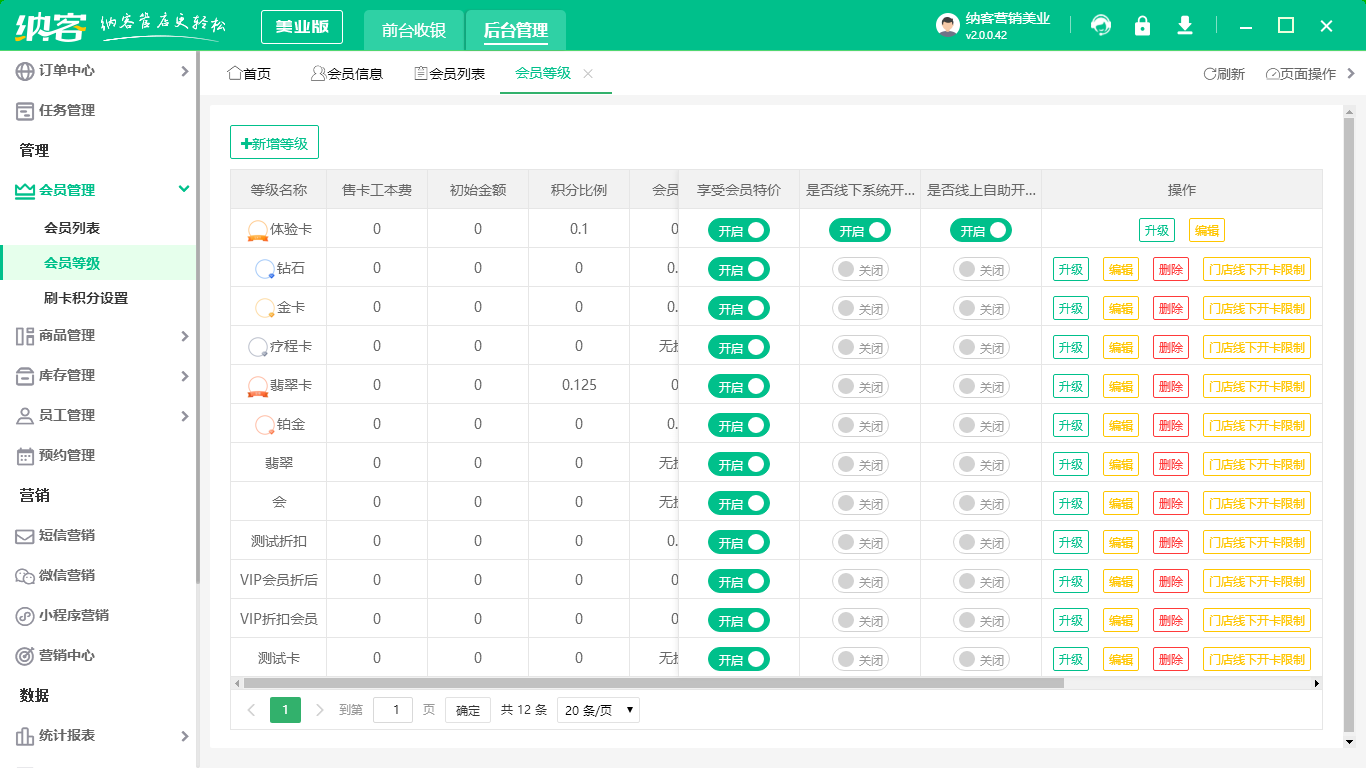The image size is (1366, 768).
Task: Expand the 员工管理 menu
Action: point(100,415)
